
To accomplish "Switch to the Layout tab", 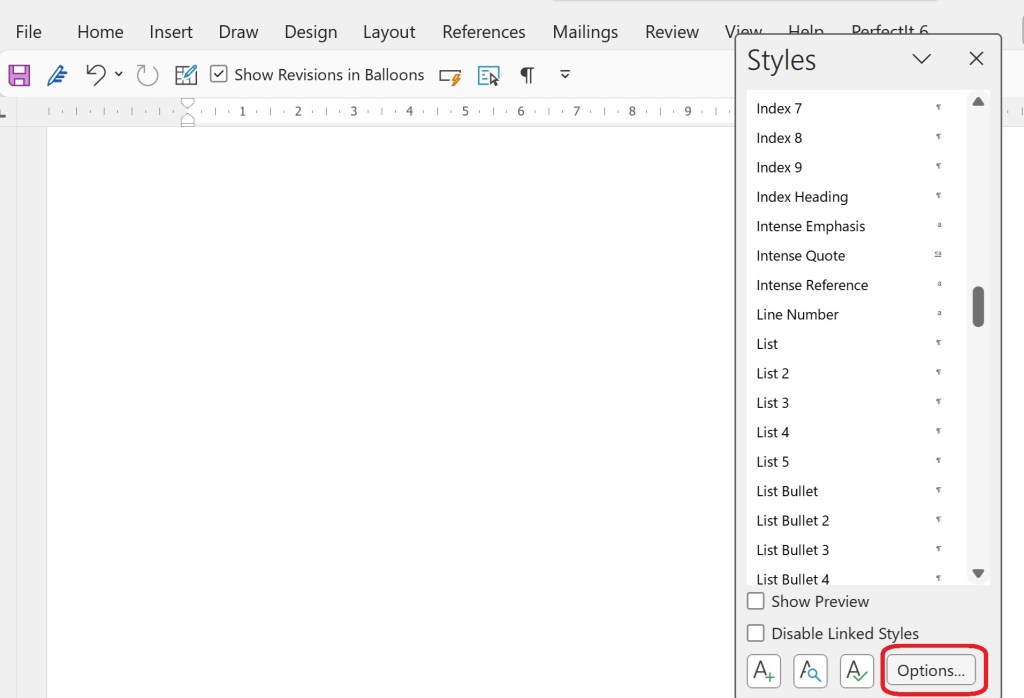I will [389, 32].
